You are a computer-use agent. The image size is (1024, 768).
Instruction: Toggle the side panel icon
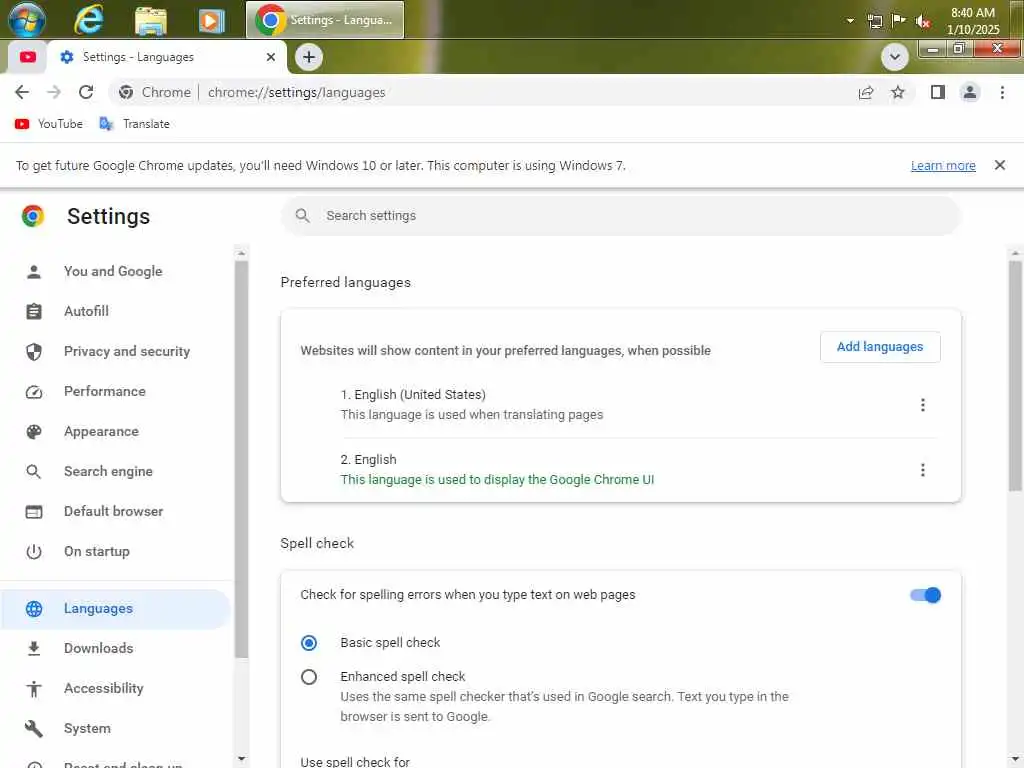tap(938, 92)
